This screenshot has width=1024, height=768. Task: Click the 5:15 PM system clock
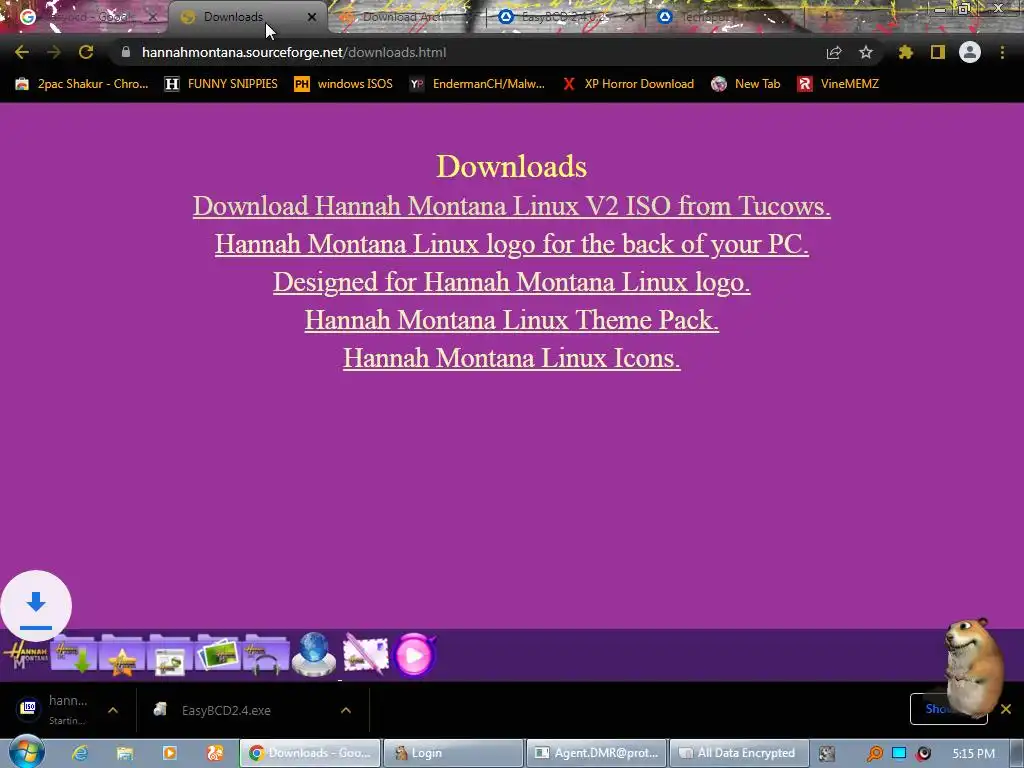pos(973,753)
